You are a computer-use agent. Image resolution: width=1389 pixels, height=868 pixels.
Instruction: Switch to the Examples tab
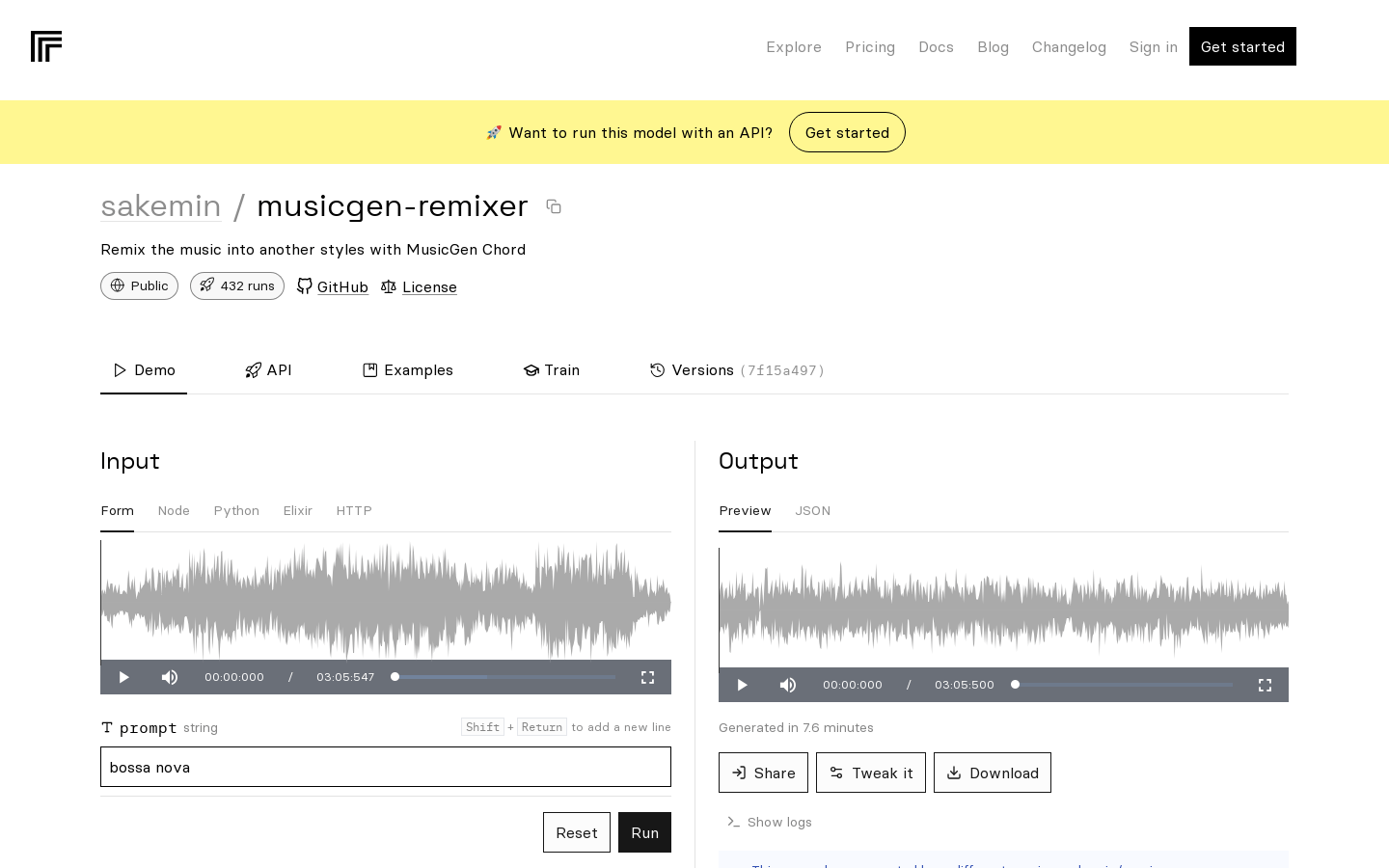408,370
